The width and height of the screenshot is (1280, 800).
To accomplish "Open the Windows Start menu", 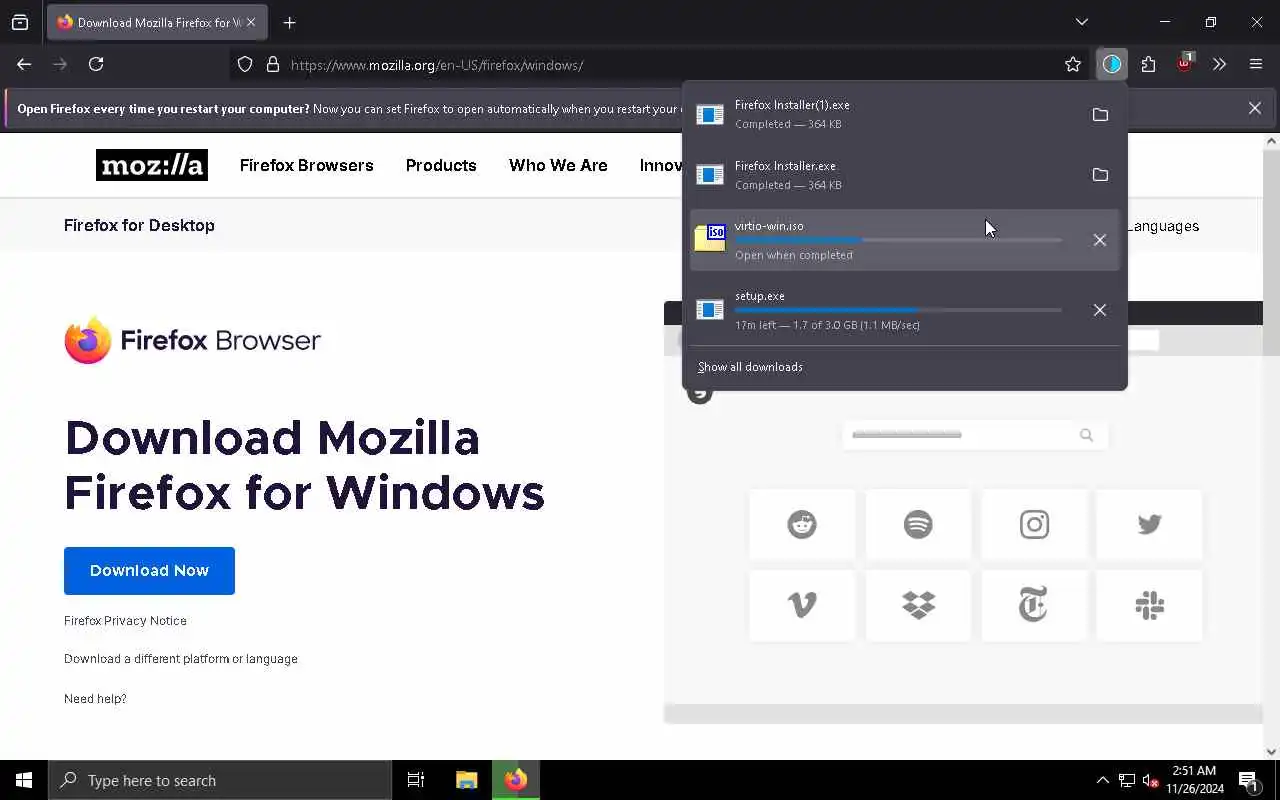I will pyautogui.click(x=24, y=780).
